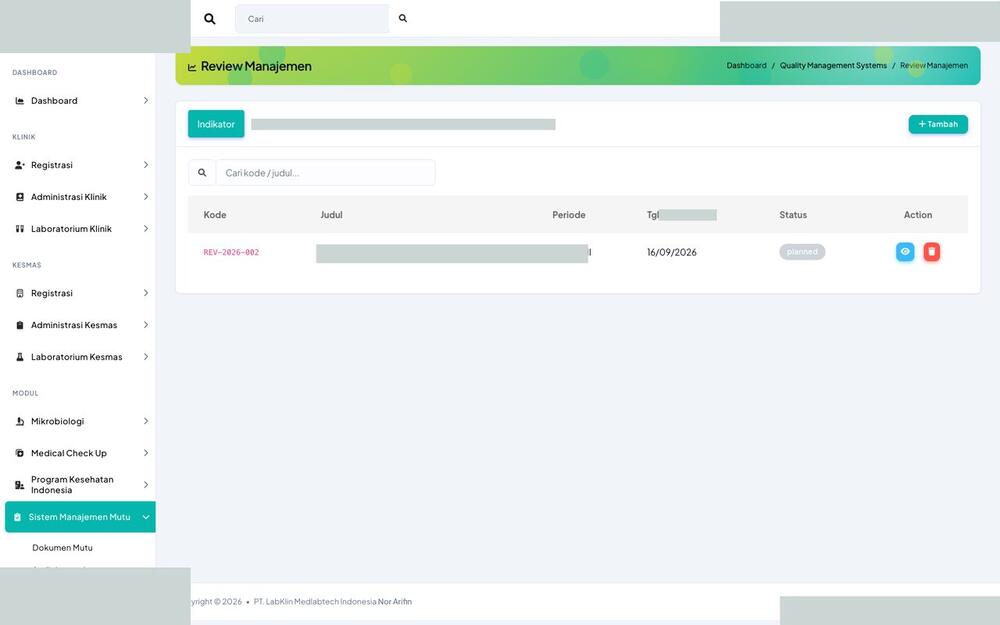Collapse the Sistem Manajemen Mutu menu
This screenshot has height=625, width=1000.
coord(80,517)
